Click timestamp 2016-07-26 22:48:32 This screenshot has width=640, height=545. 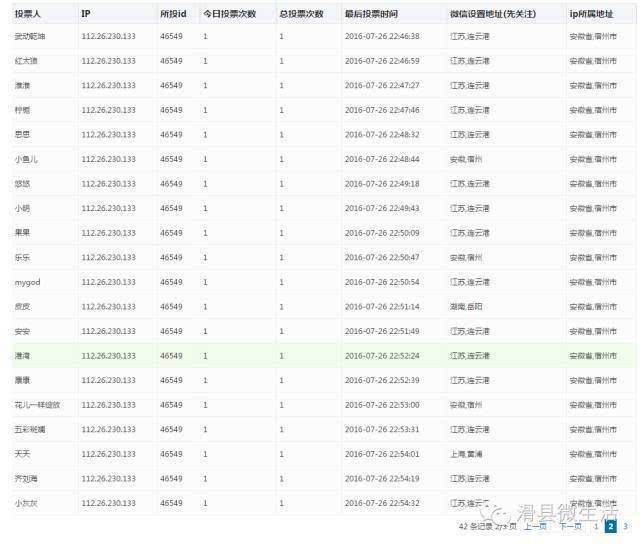(382, 134)
